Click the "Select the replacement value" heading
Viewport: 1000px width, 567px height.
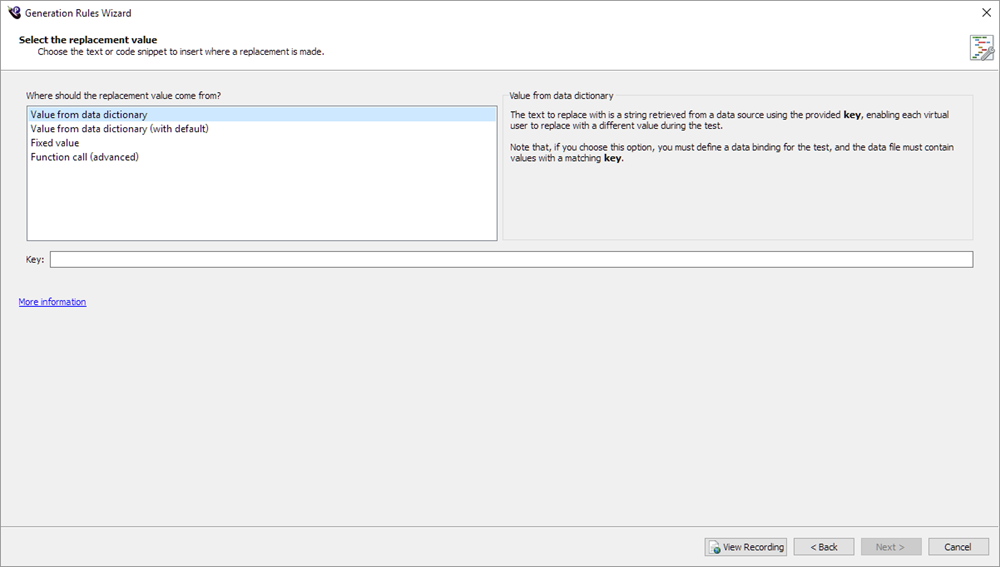click(x=88, y=40)
